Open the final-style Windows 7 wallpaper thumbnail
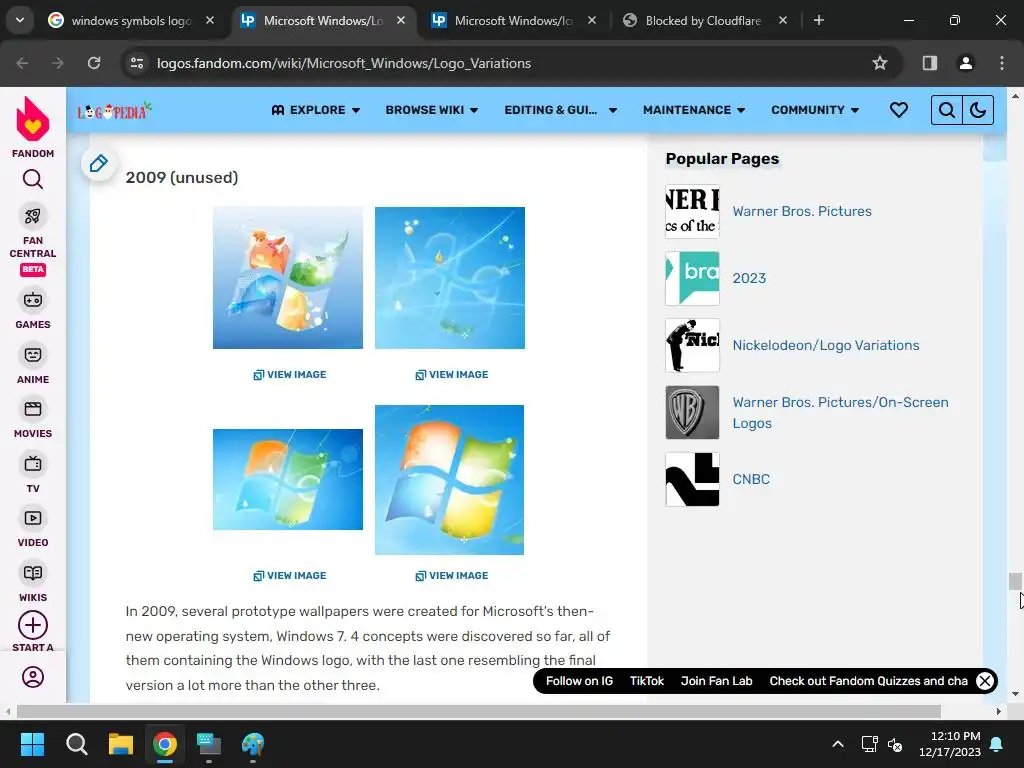 [449, 479]
